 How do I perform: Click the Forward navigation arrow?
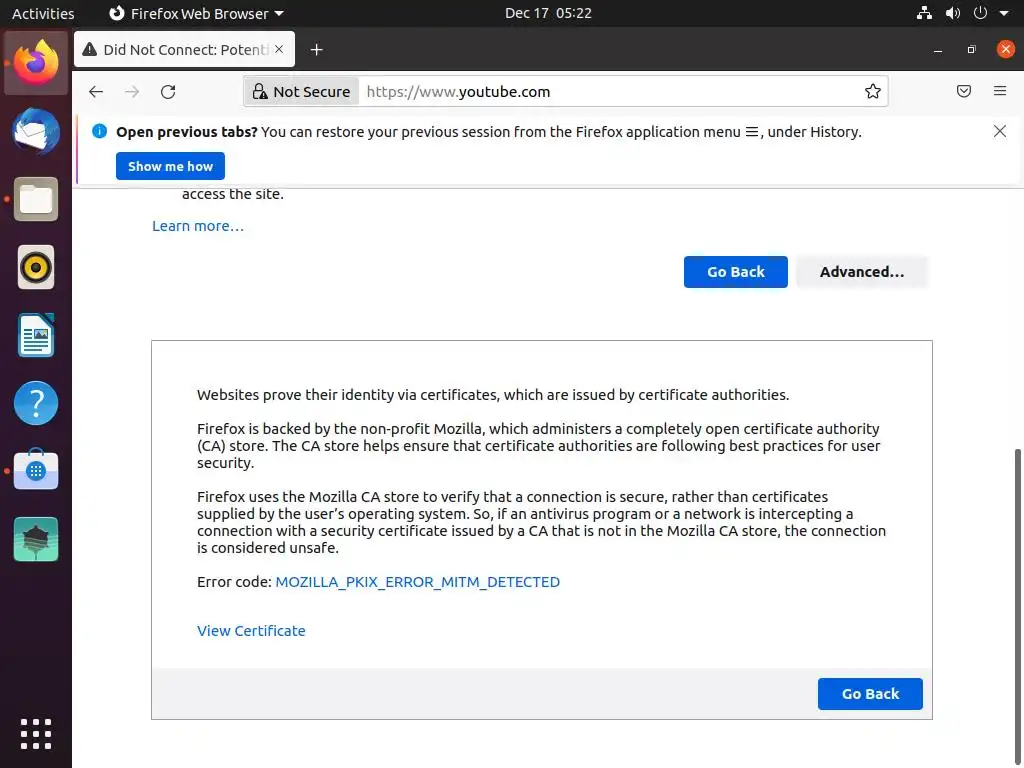pyautogui.click(x=132, y=91)
